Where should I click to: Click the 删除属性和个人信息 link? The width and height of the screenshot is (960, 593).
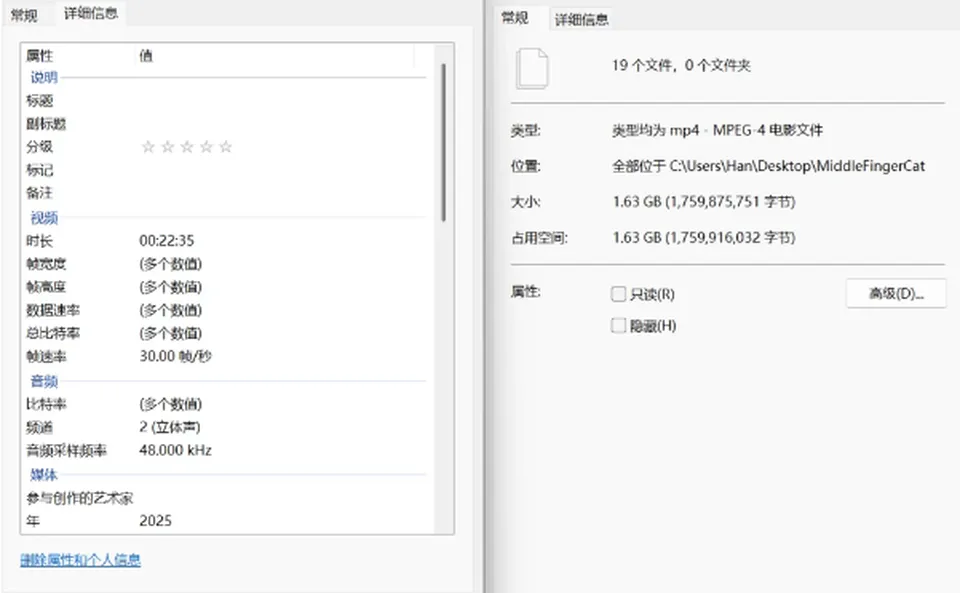[80, 560]
